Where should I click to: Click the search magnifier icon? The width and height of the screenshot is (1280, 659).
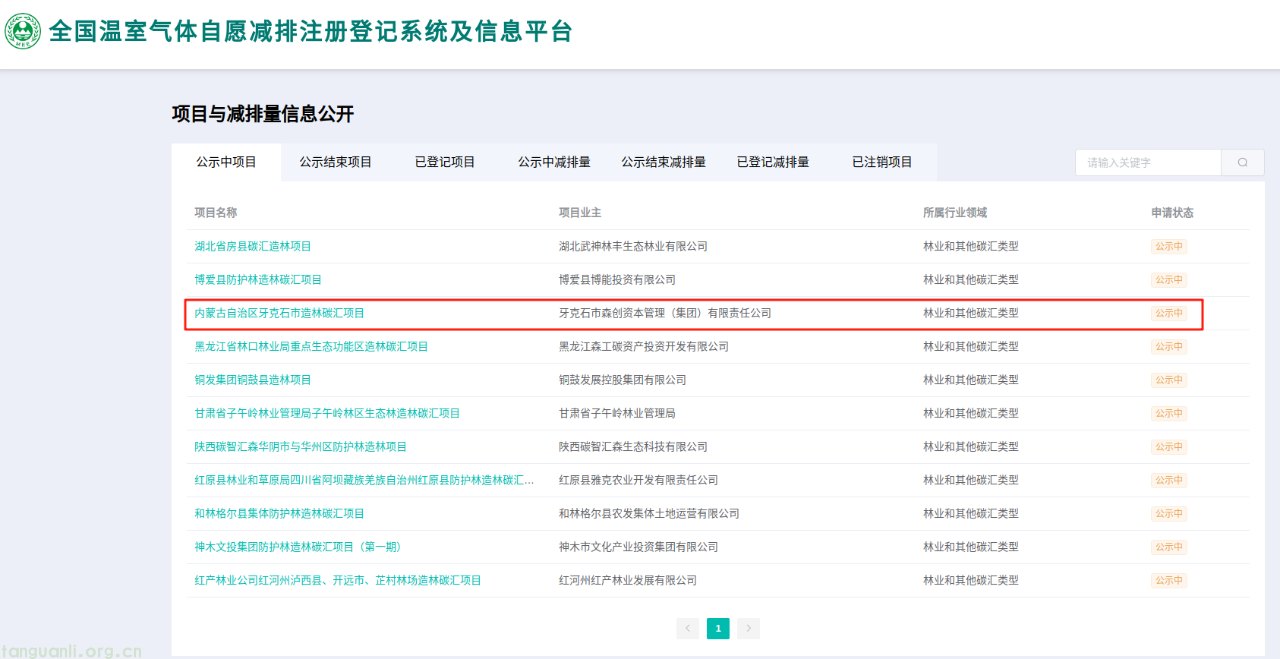click(x=1241, y=161)
